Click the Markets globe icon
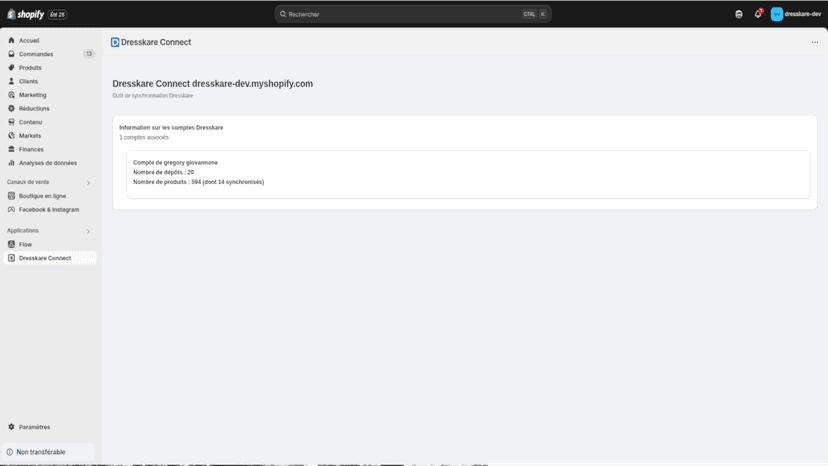 pos(11,136)
